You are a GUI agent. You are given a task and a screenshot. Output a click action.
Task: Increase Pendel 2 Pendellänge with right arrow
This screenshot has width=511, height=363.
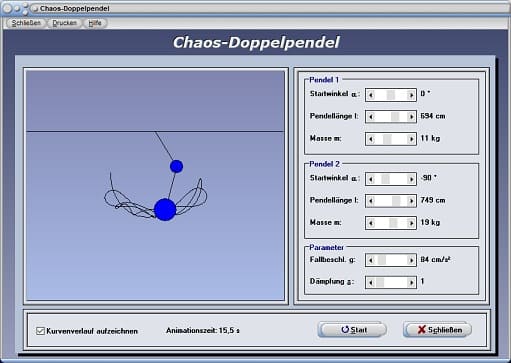tap(411, 201)
